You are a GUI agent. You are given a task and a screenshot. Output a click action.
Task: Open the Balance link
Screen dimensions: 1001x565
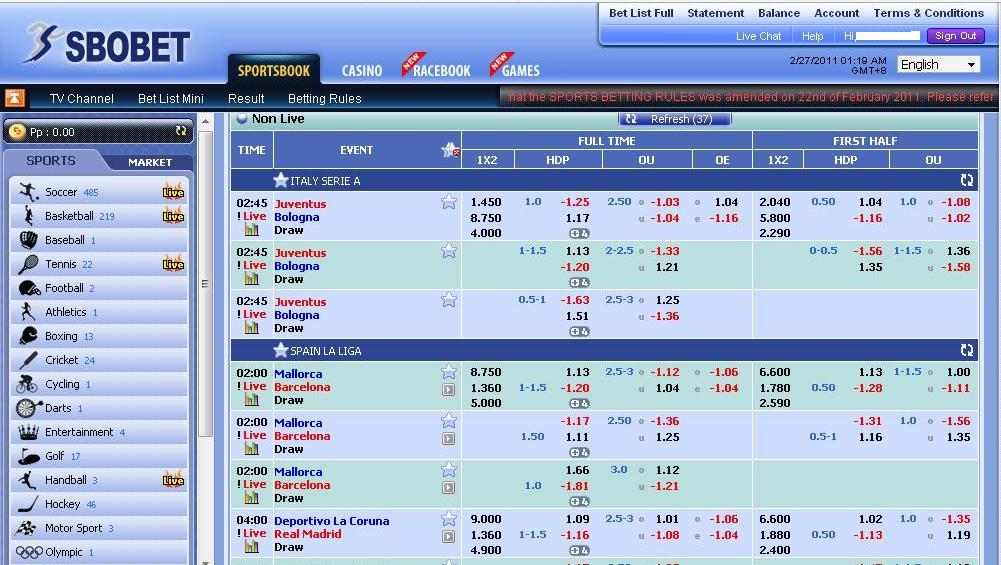779,13
